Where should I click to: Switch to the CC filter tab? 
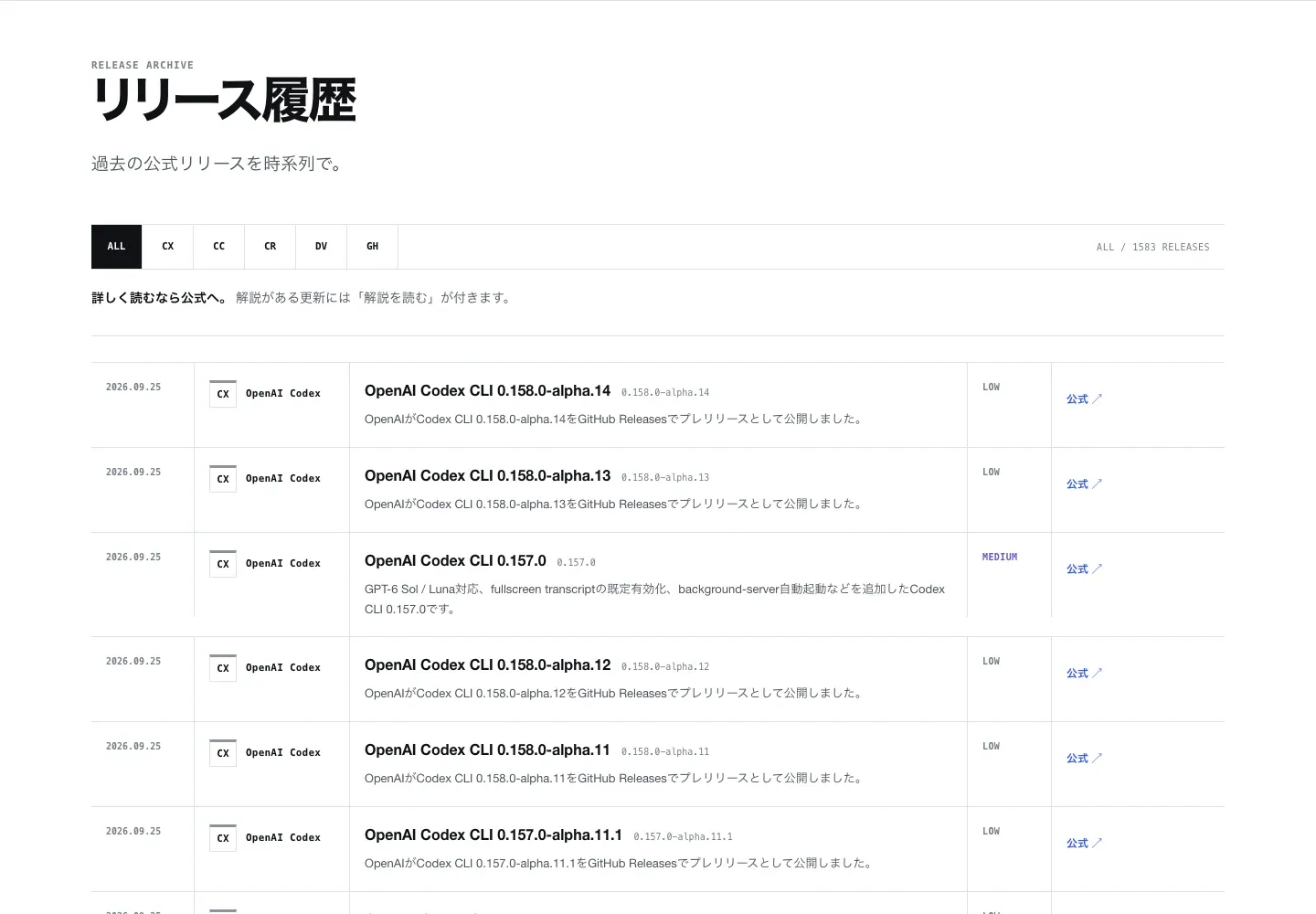(218, 247)
